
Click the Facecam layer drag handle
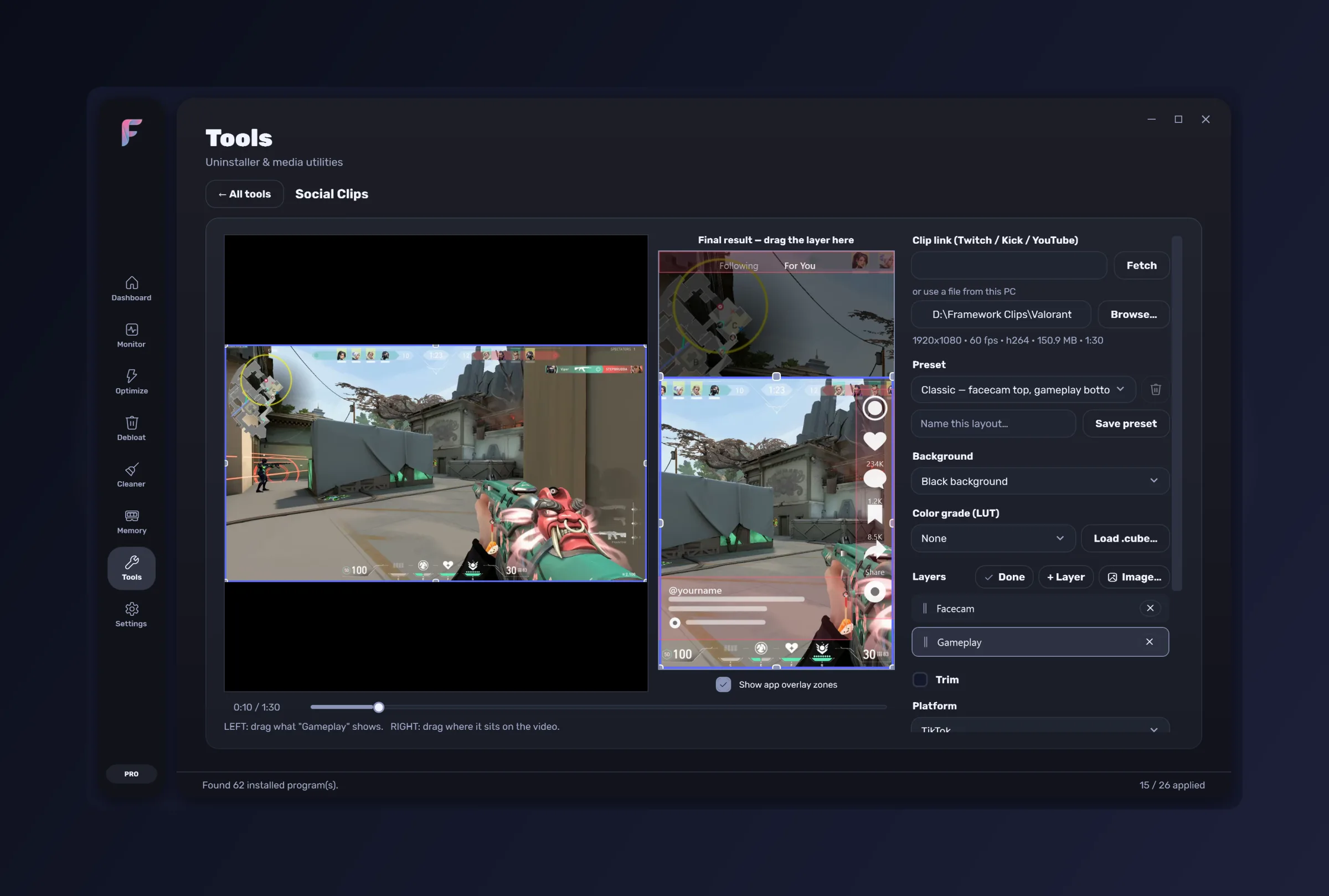[x=924, y=608]
